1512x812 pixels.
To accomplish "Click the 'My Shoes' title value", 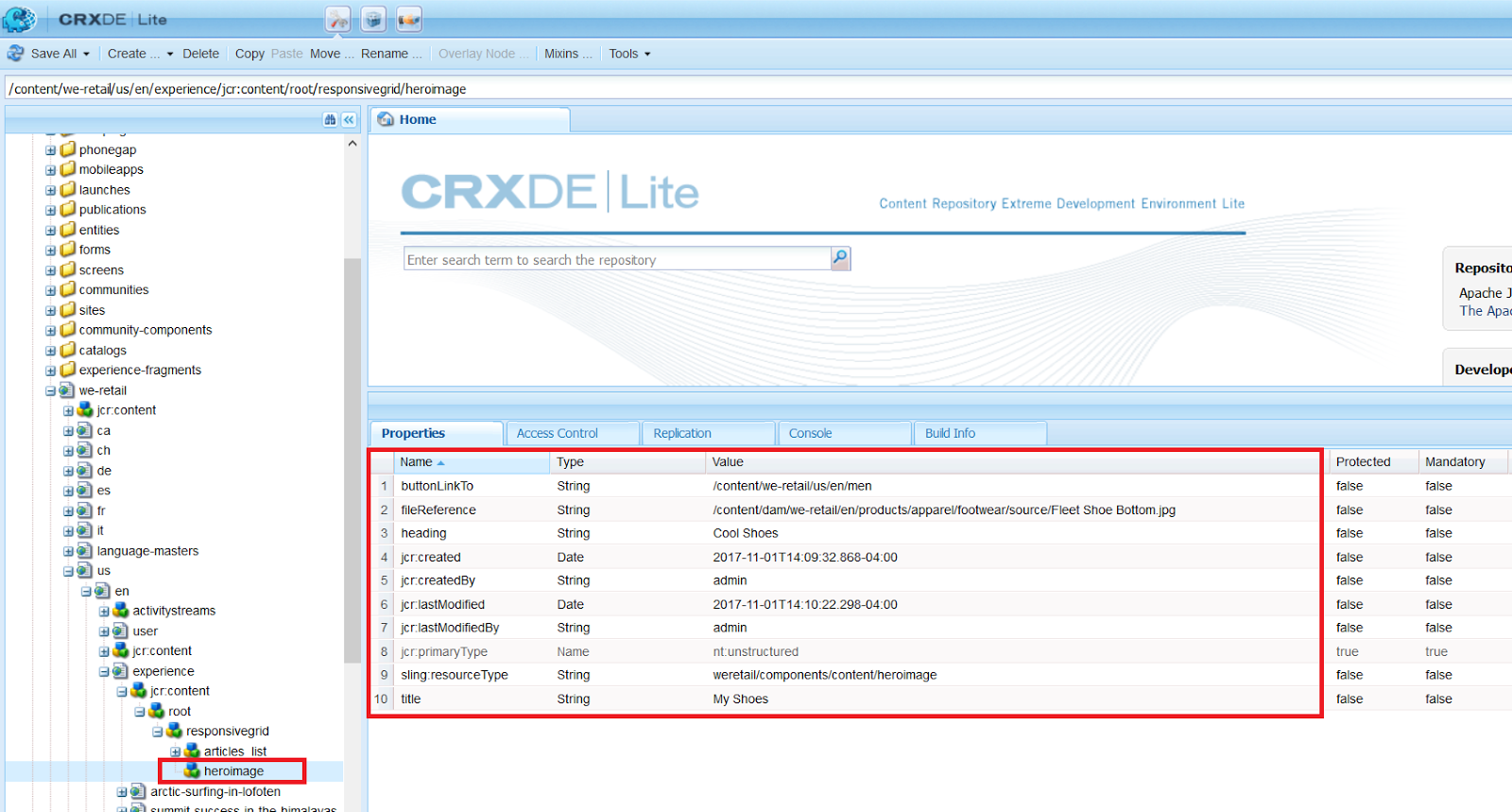I will 741,699.
